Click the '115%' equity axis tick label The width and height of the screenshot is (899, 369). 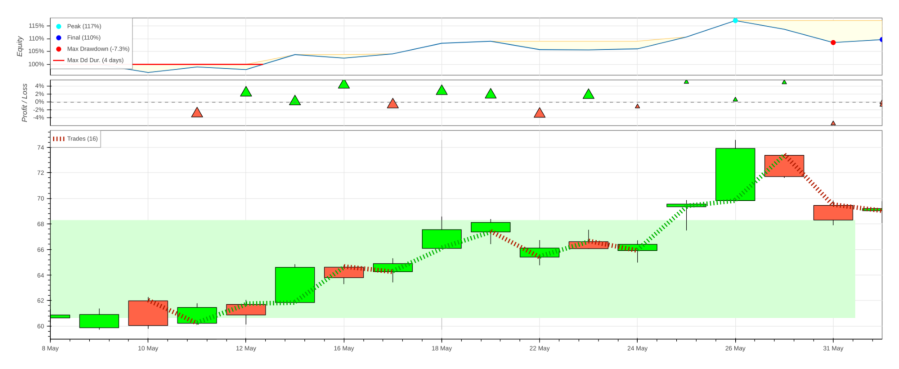(x=37, y=26)
